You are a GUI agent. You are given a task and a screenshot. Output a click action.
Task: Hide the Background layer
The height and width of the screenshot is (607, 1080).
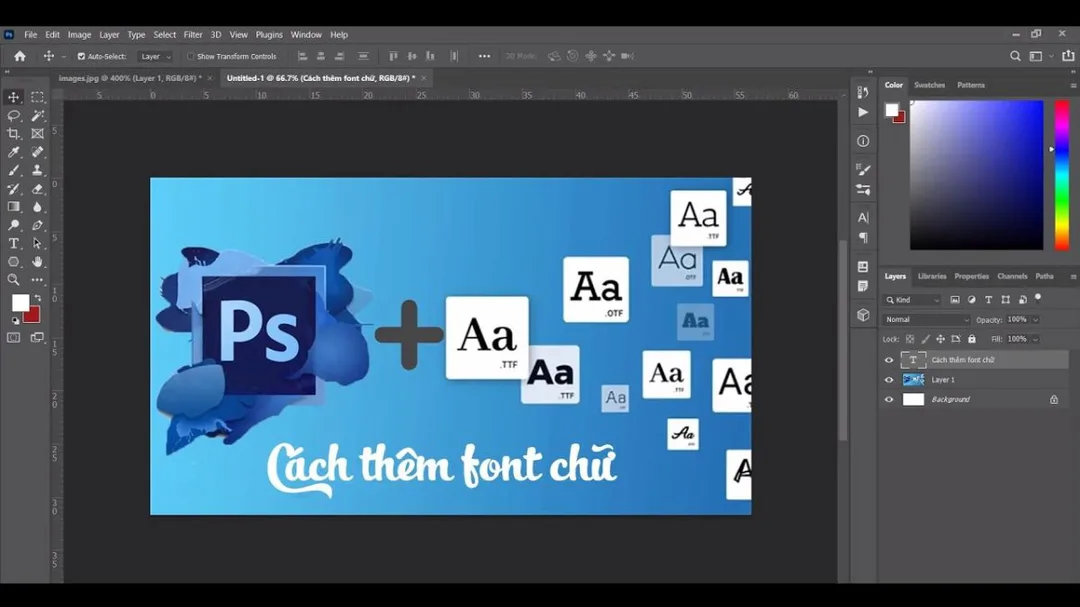pos(888,399)
